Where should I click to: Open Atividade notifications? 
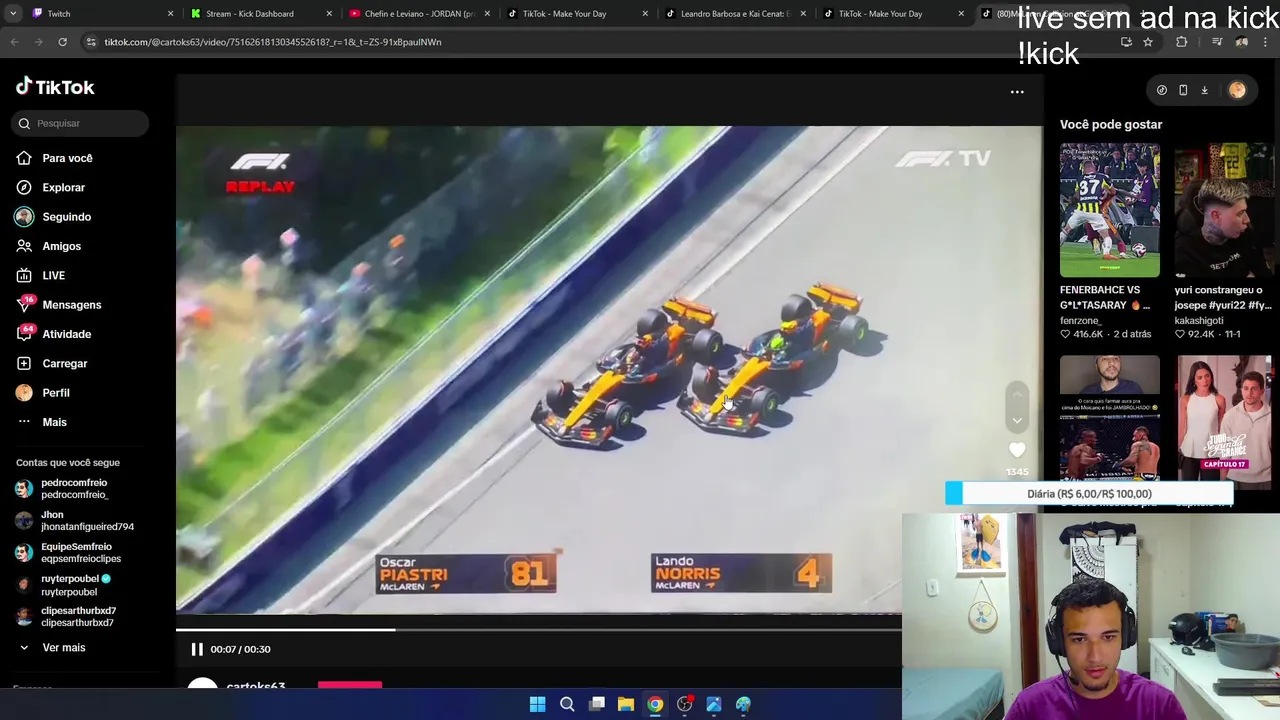[66, 334]
